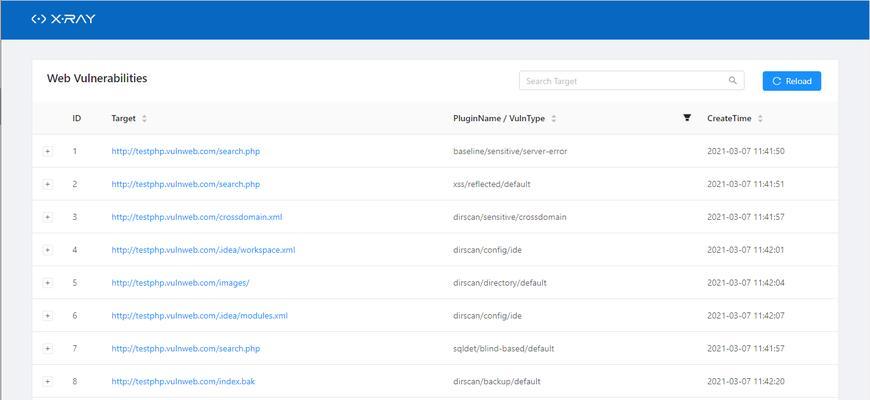This screenshot has height=400, width=870.
Task: Open the images/ directory link
Action: pyautogui.click(x=180, y=282)
